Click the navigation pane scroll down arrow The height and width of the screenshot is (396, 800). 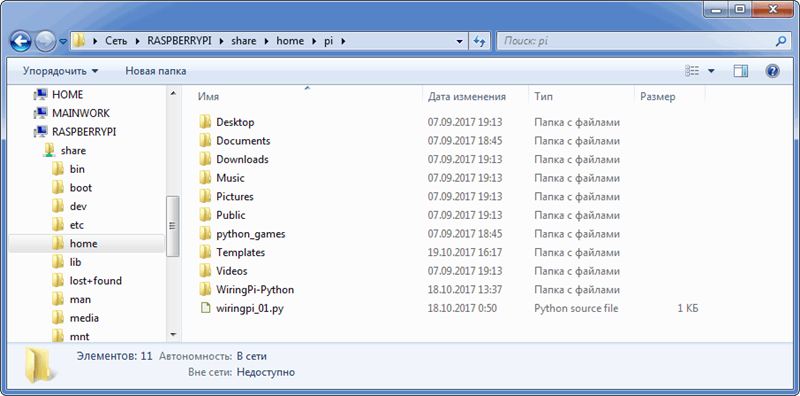[x=173, y=335]
